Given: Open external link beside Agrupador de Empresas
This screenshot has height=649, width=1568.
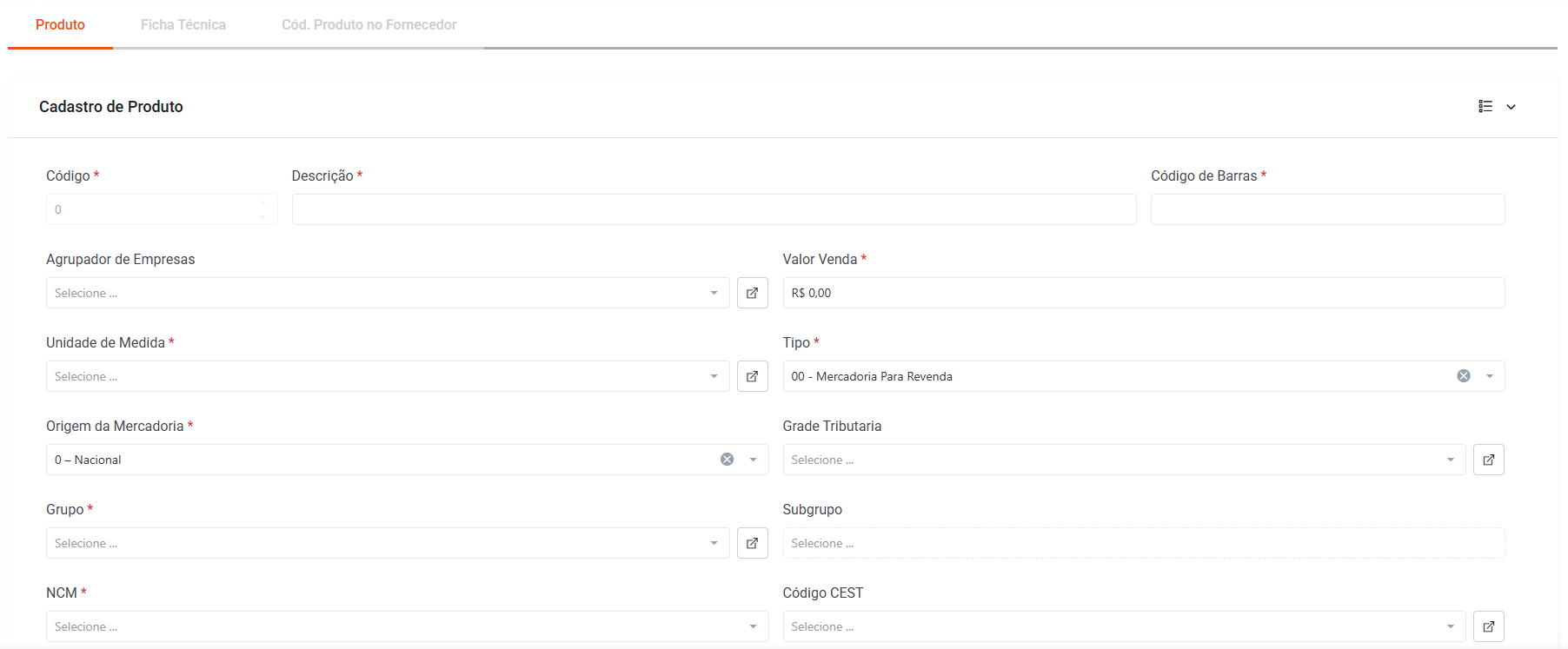Looking at the screenshot, I should [x=752, y=293].
